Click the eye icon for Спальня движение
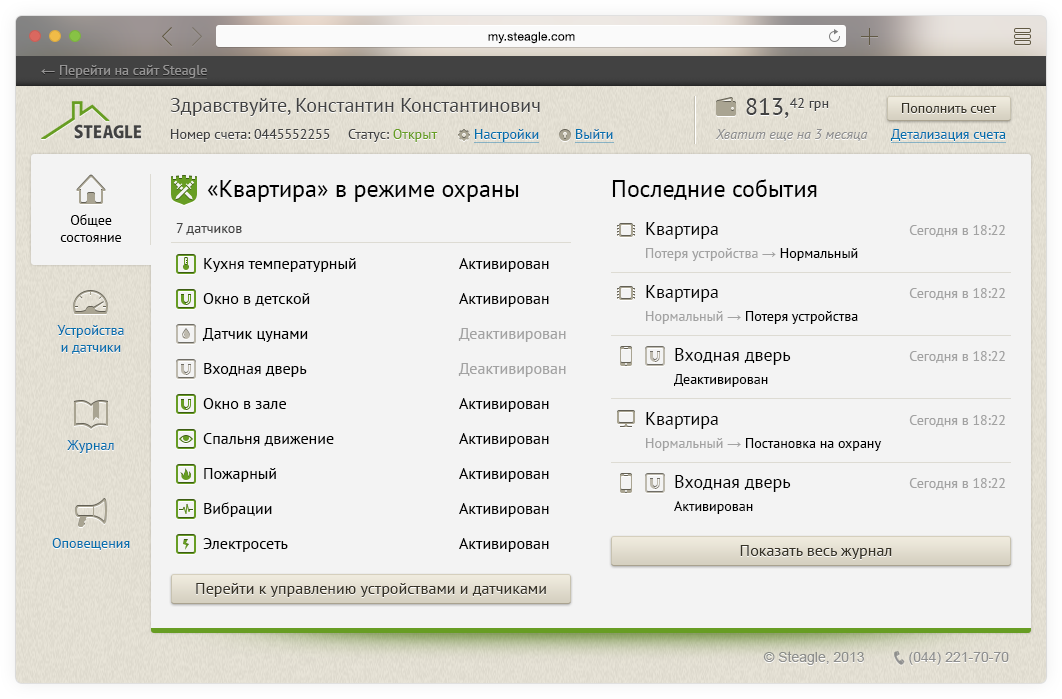This screenshot has width=1062, height=699. [186, 439]
